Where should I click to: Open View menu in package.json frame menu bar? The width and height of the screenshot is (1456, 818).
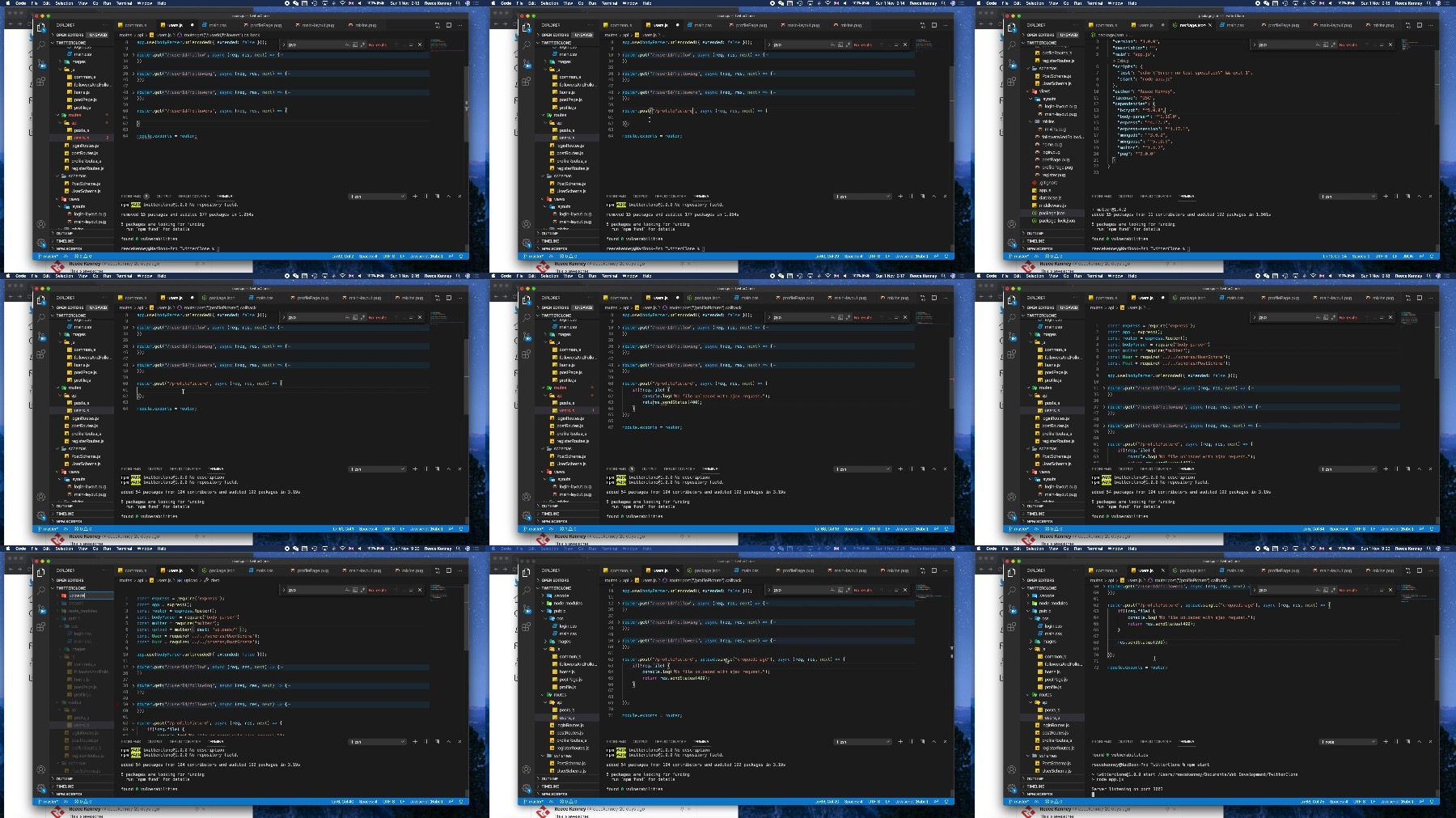point(1053,3)
